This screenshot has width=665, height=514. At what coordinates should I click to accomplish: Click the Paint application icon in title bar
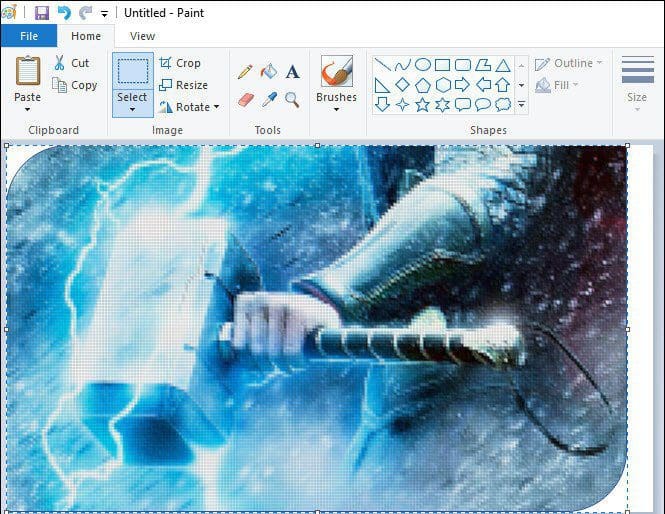[x=9, y=12]
